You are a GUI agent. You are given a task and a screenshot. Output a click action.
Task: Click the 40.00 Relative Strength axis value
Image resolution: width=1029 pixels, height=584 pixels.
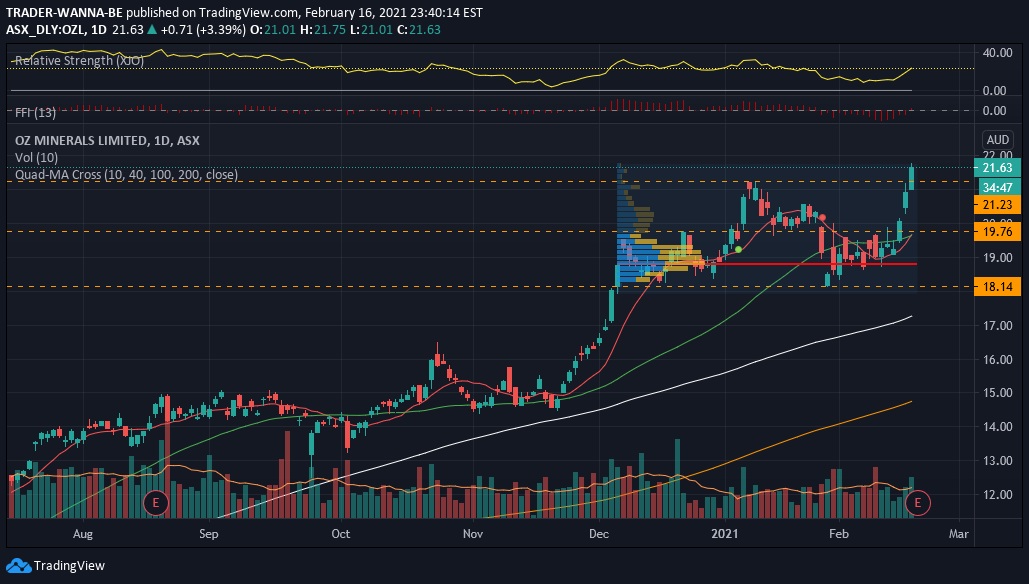coord(998,52)
